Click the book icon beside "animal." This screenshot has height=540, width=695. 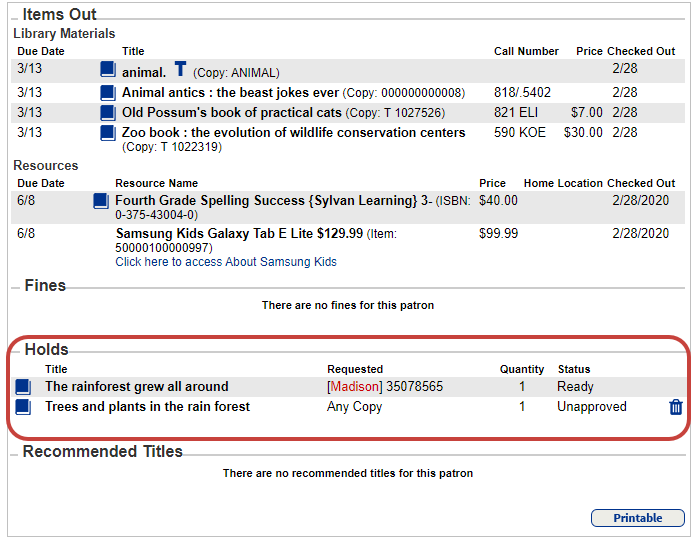point(108,70)
